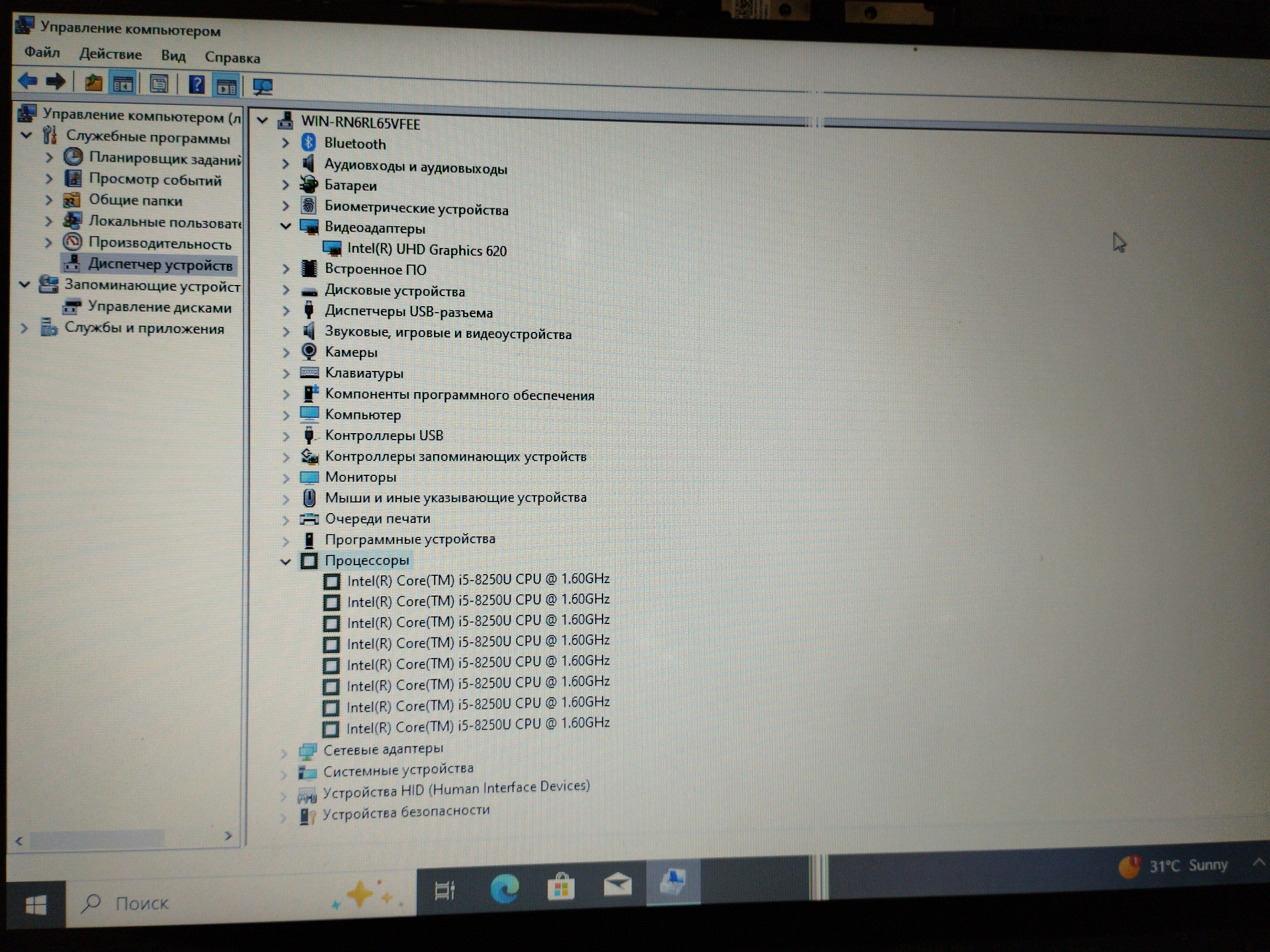Select Диспетчер устройств in left tree

coord(160,264)
